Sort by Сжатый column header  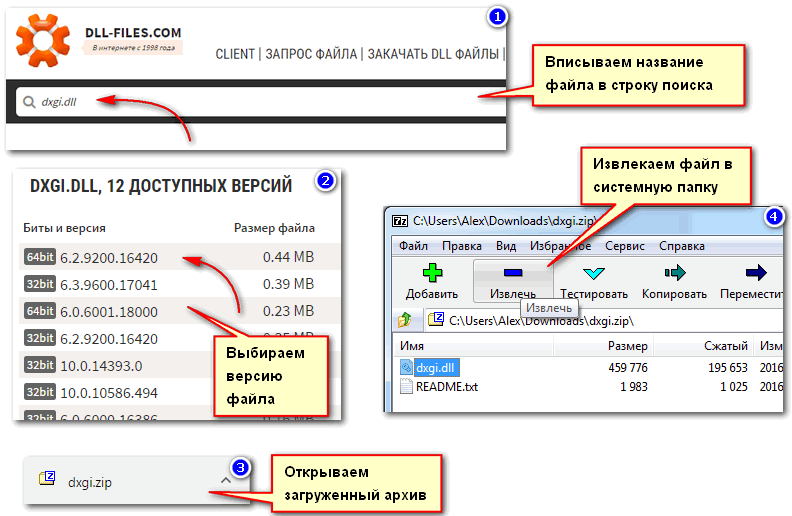[x=725, y=346]
